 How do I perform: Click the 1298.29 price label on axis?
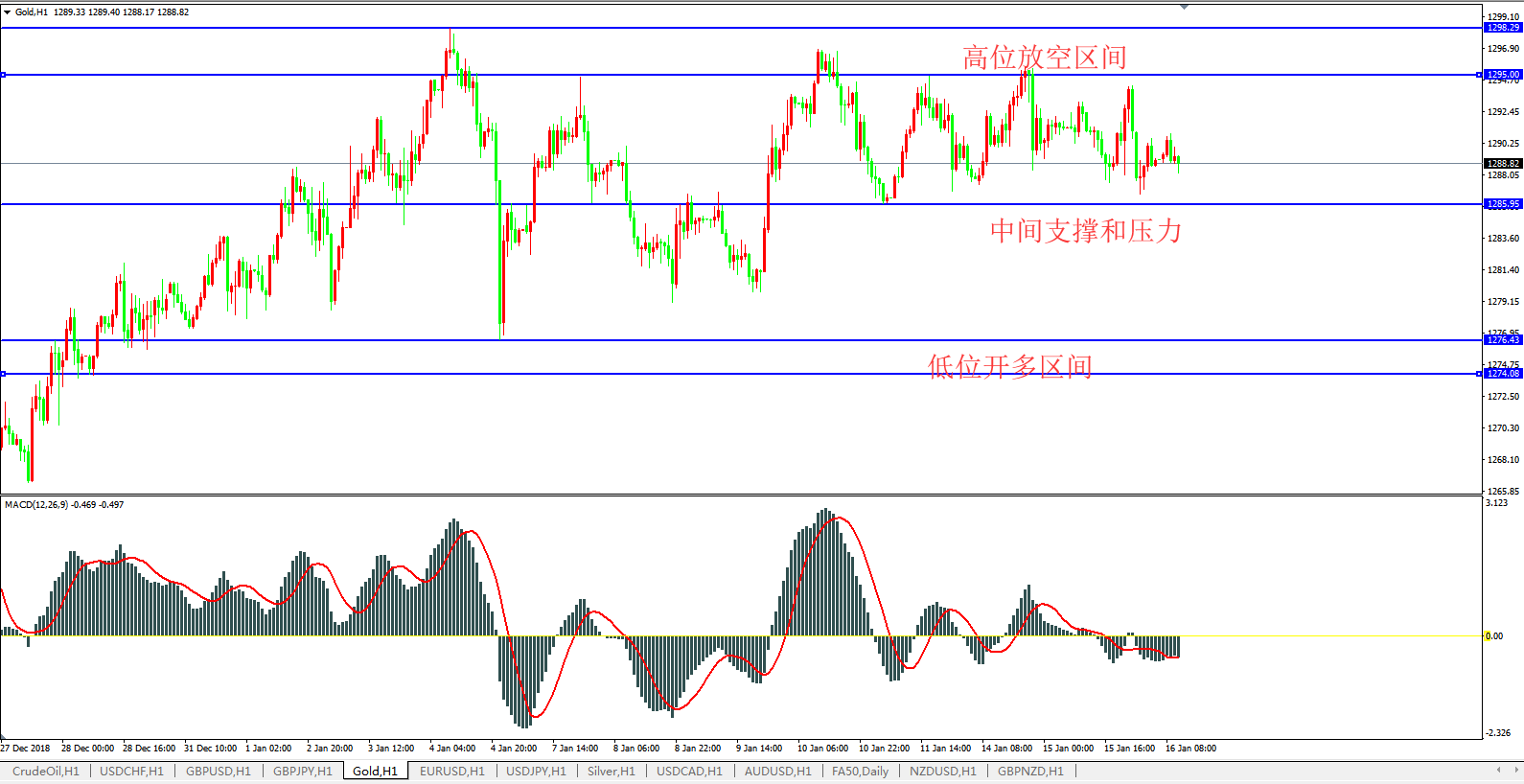[1502, 28]
